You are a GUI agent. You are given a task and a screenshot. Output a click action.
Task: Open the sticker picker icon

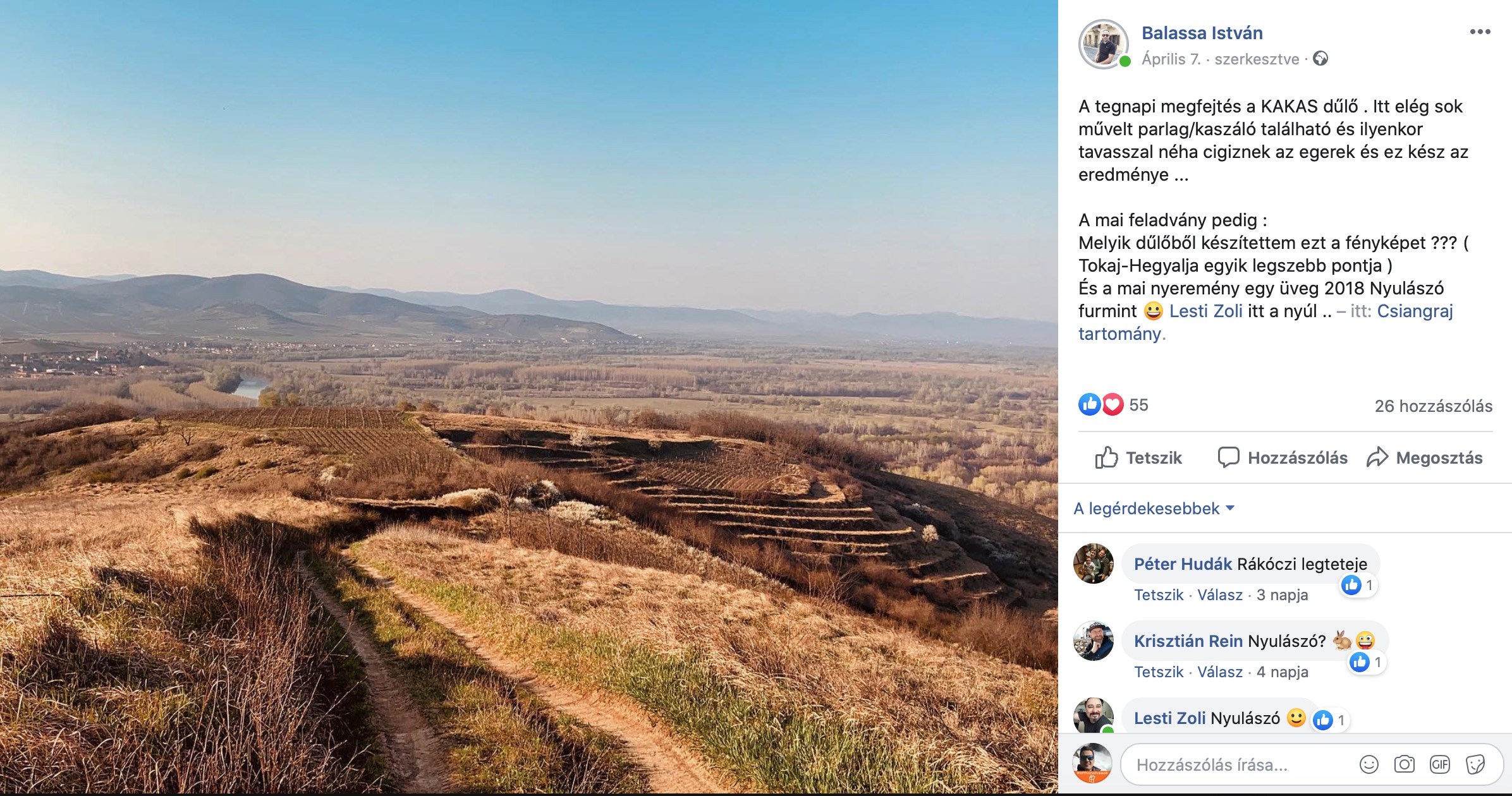1475,764
